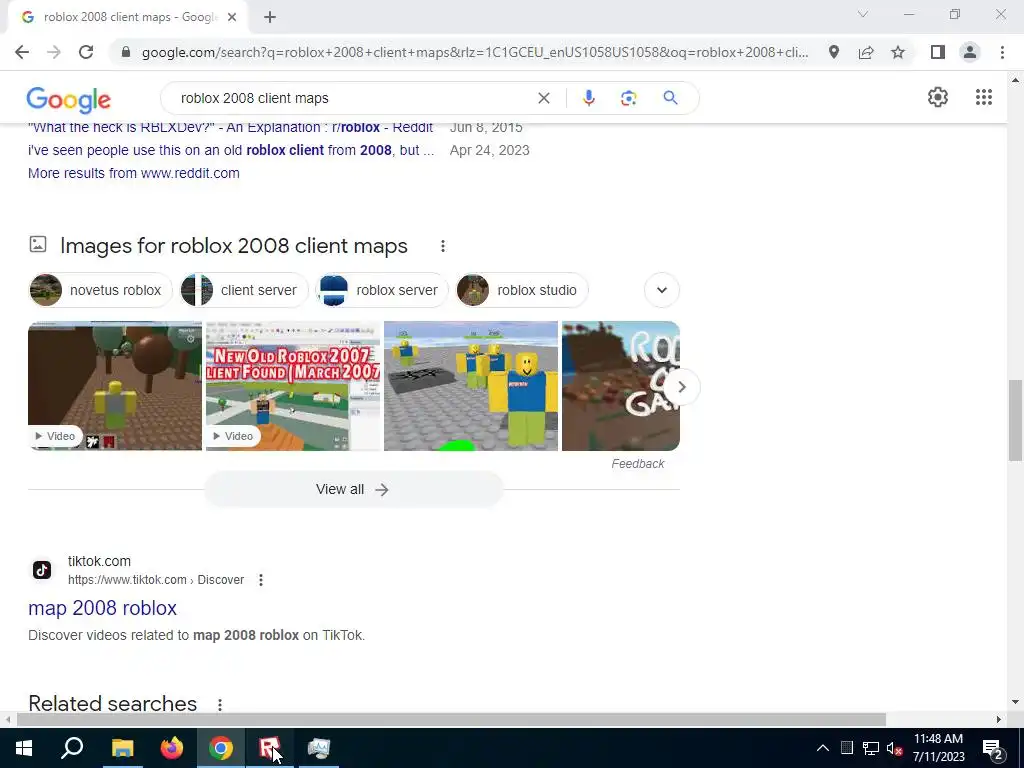The width and height of the screenshot is (1024, 768).
Task: Open Chrome tab search chevron
Action: coord(863,14)
